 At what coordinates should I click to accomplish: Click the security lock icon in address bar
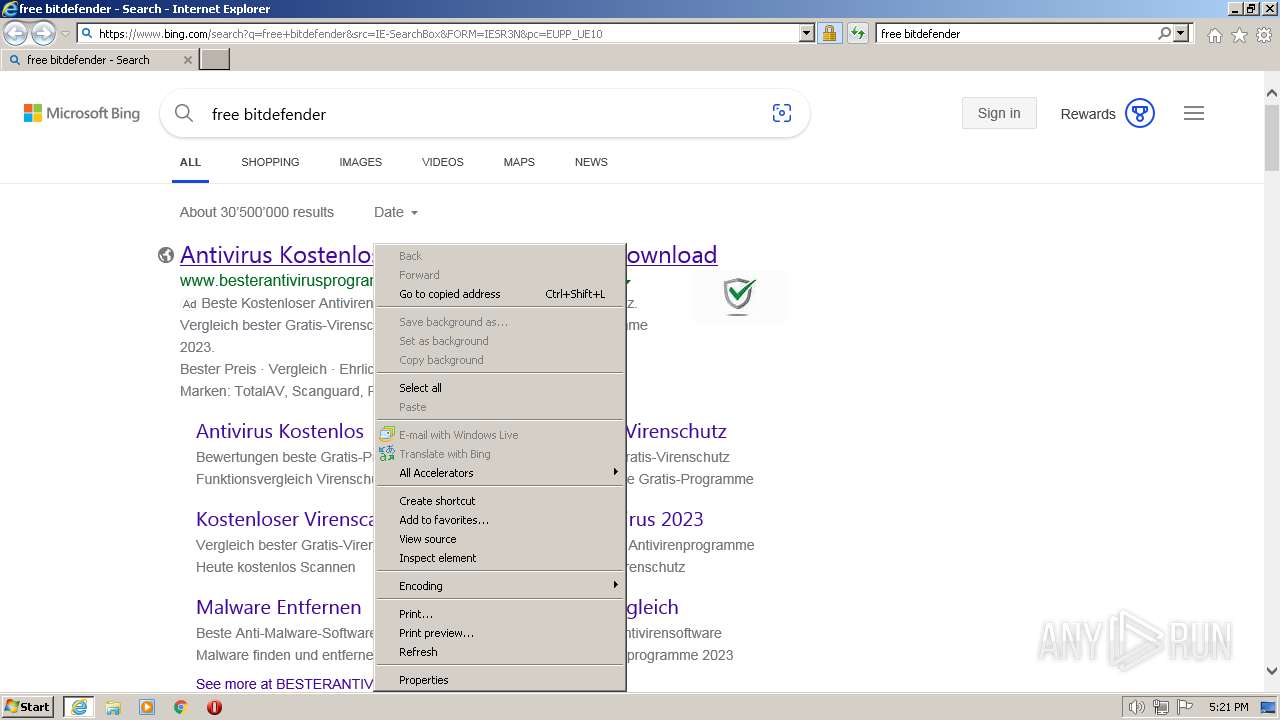coord(829,33)
